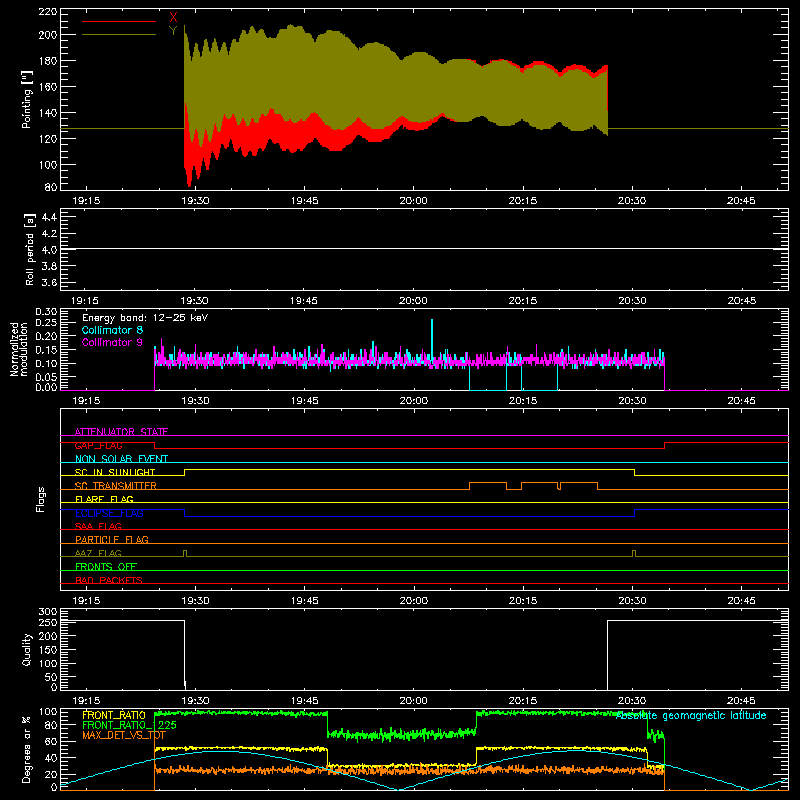Click the 'Degrees or %' axis title
Screen dimensions: 800x800
pyautogui.click(x=26, y=749)
